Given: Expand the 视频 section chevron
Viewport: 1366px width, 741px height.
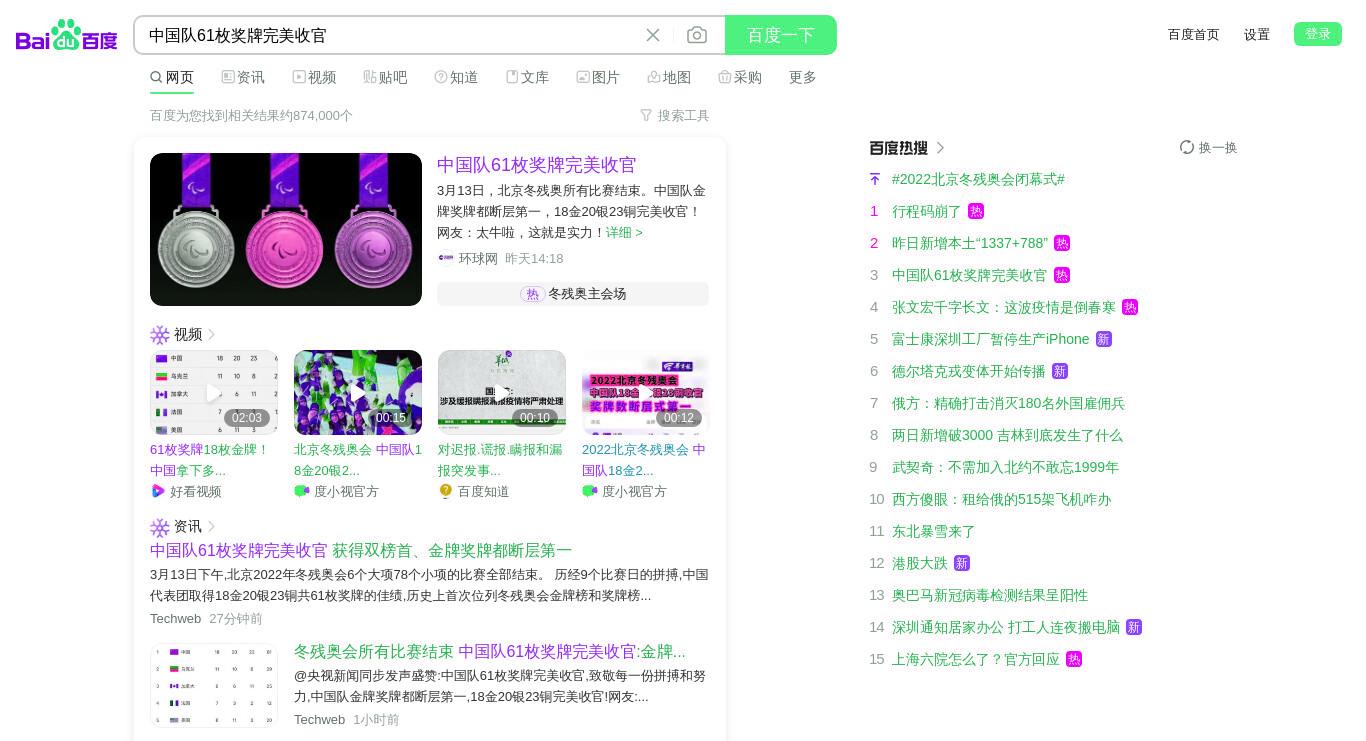Looking at the screenshot, I should pyautogui.click(x=211, y=335).
